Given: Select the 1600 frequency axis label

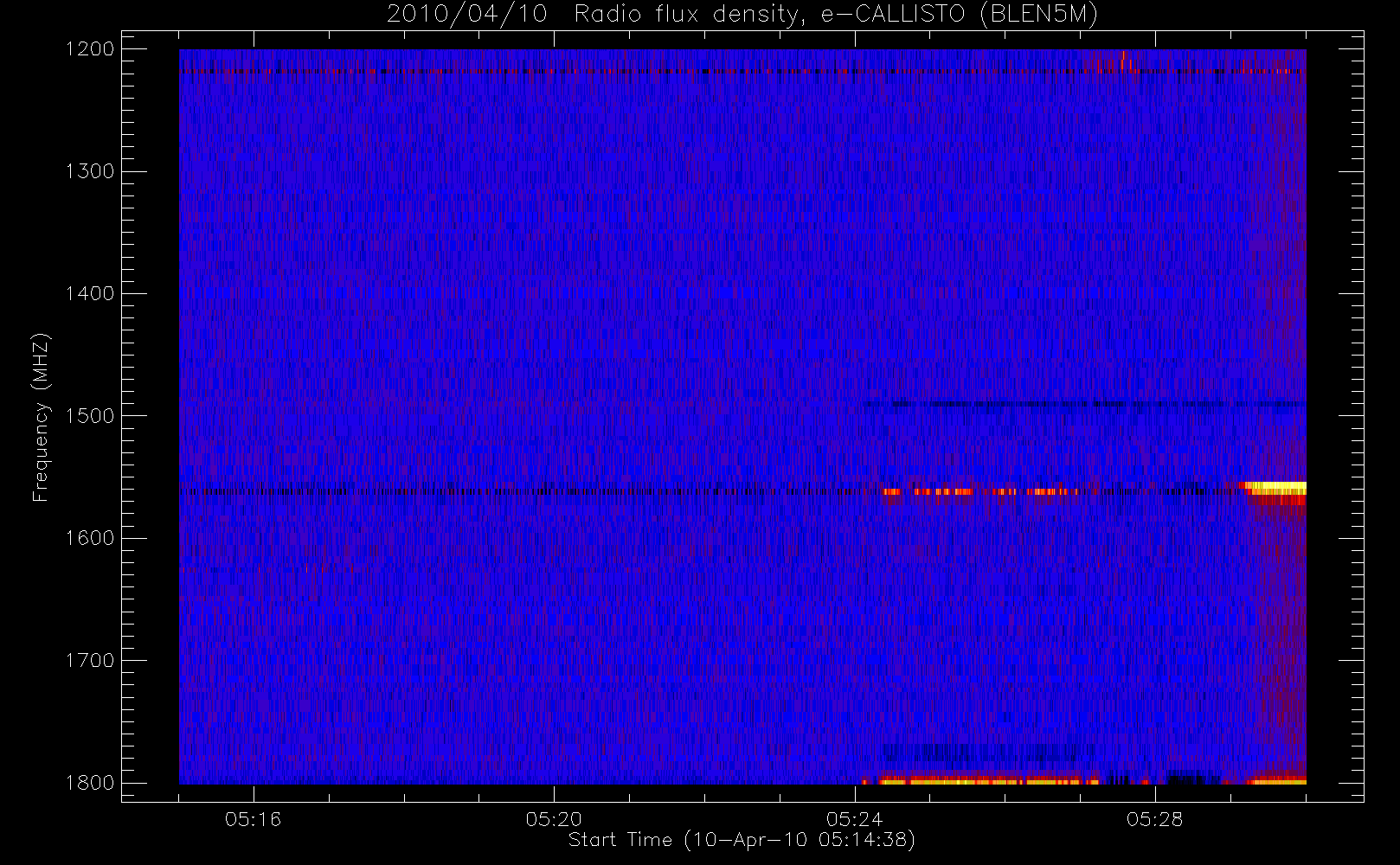Looking at the screenshot, I should pos(90,538).
